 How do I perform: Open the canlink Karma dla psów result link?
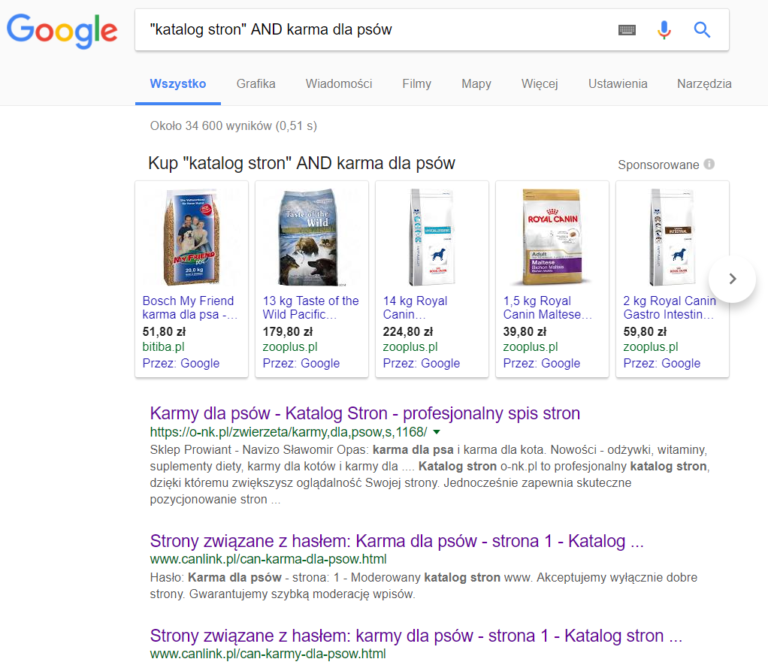coord(397,541)
